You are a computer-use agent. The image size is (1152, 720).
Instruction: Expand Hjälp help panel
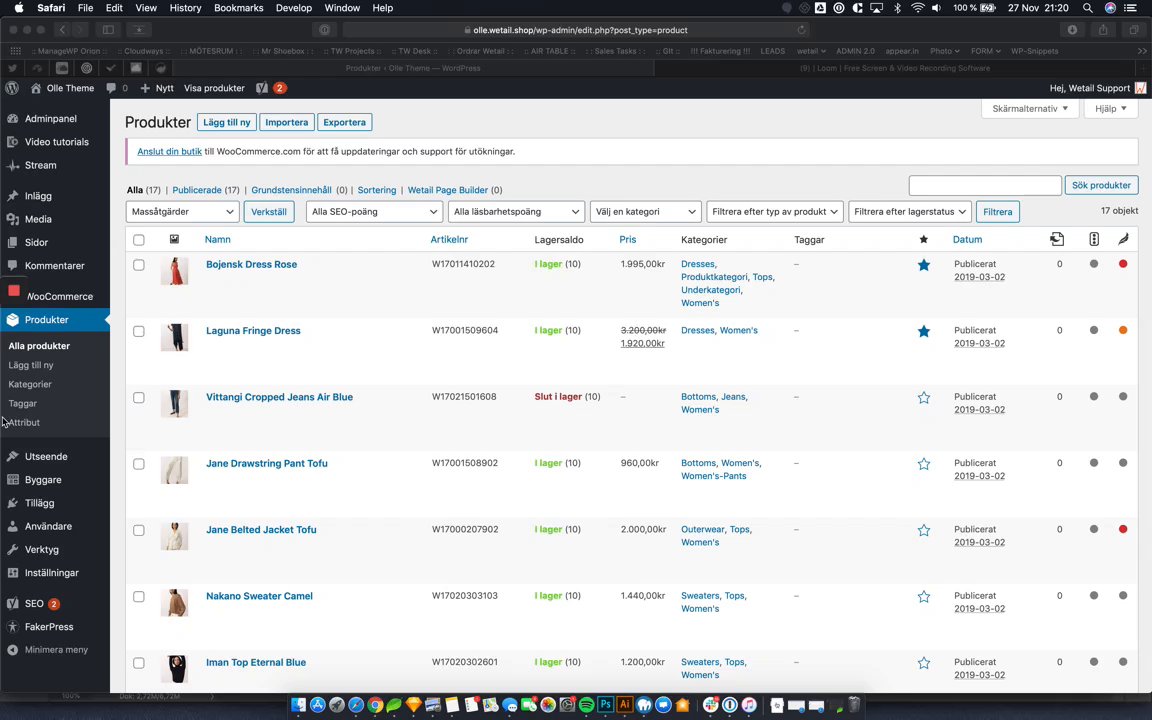pyautogui.click(x=1111, y=109)
